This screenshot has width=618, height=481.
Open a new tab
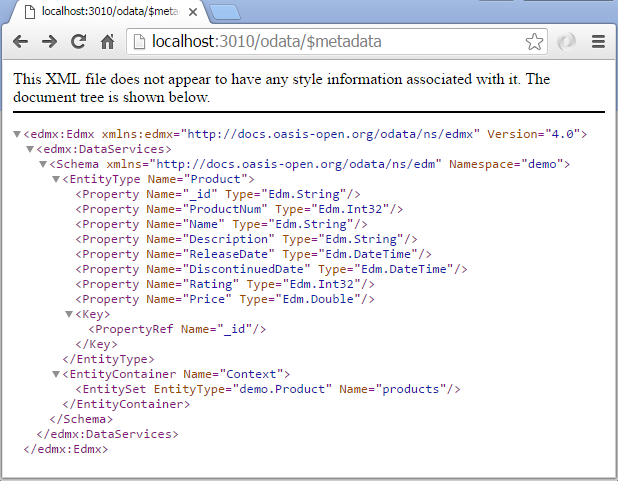225,12
